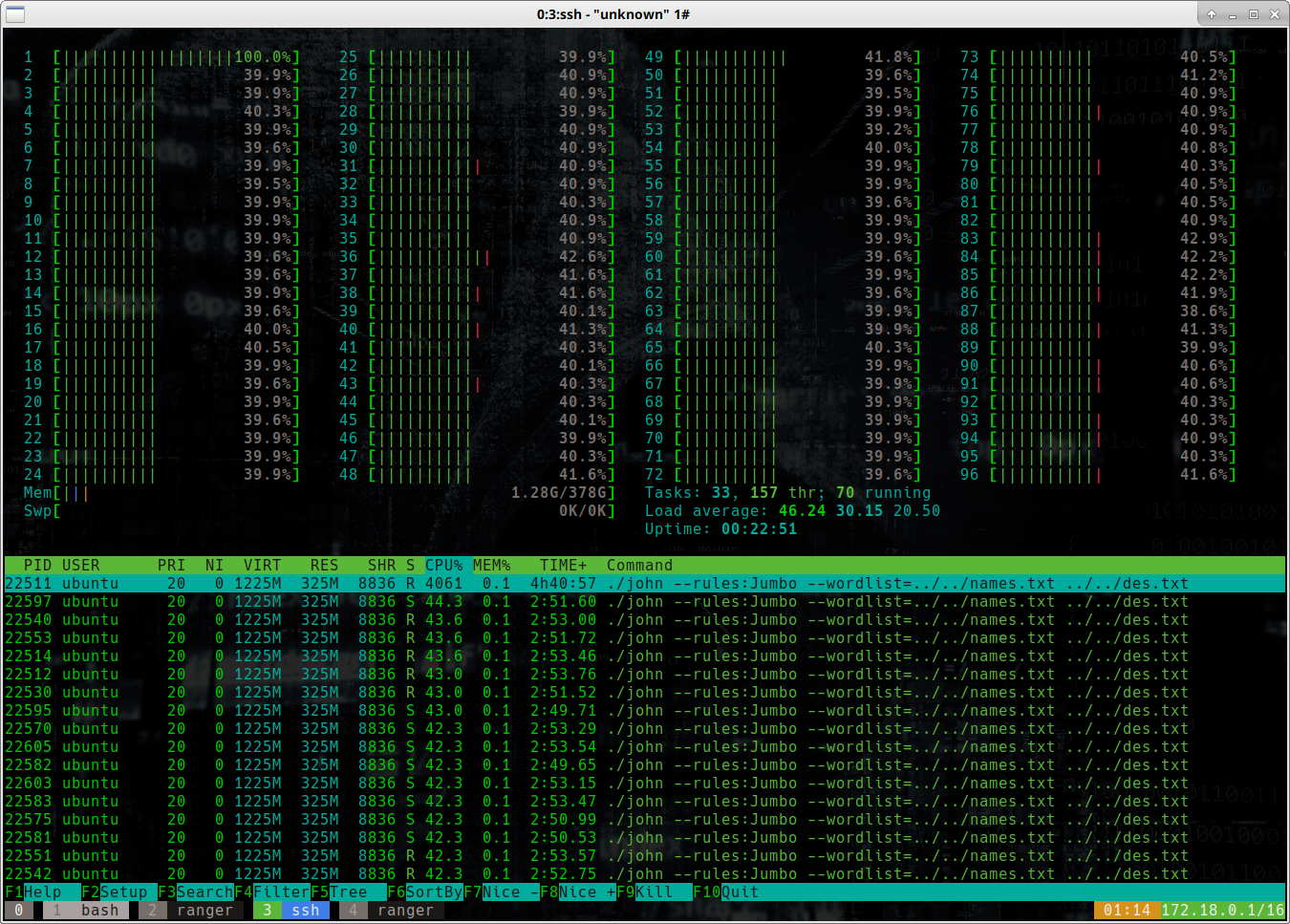Viewport: 1290px width, 924px height.
Task: Select process row with PID 22540
Action: 645,620
